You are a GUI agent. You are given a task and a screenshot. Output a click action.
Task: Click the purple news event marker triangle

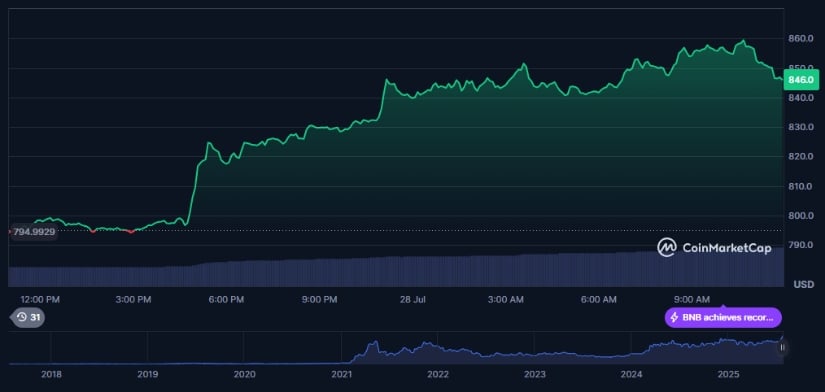(x=723, y=307)
